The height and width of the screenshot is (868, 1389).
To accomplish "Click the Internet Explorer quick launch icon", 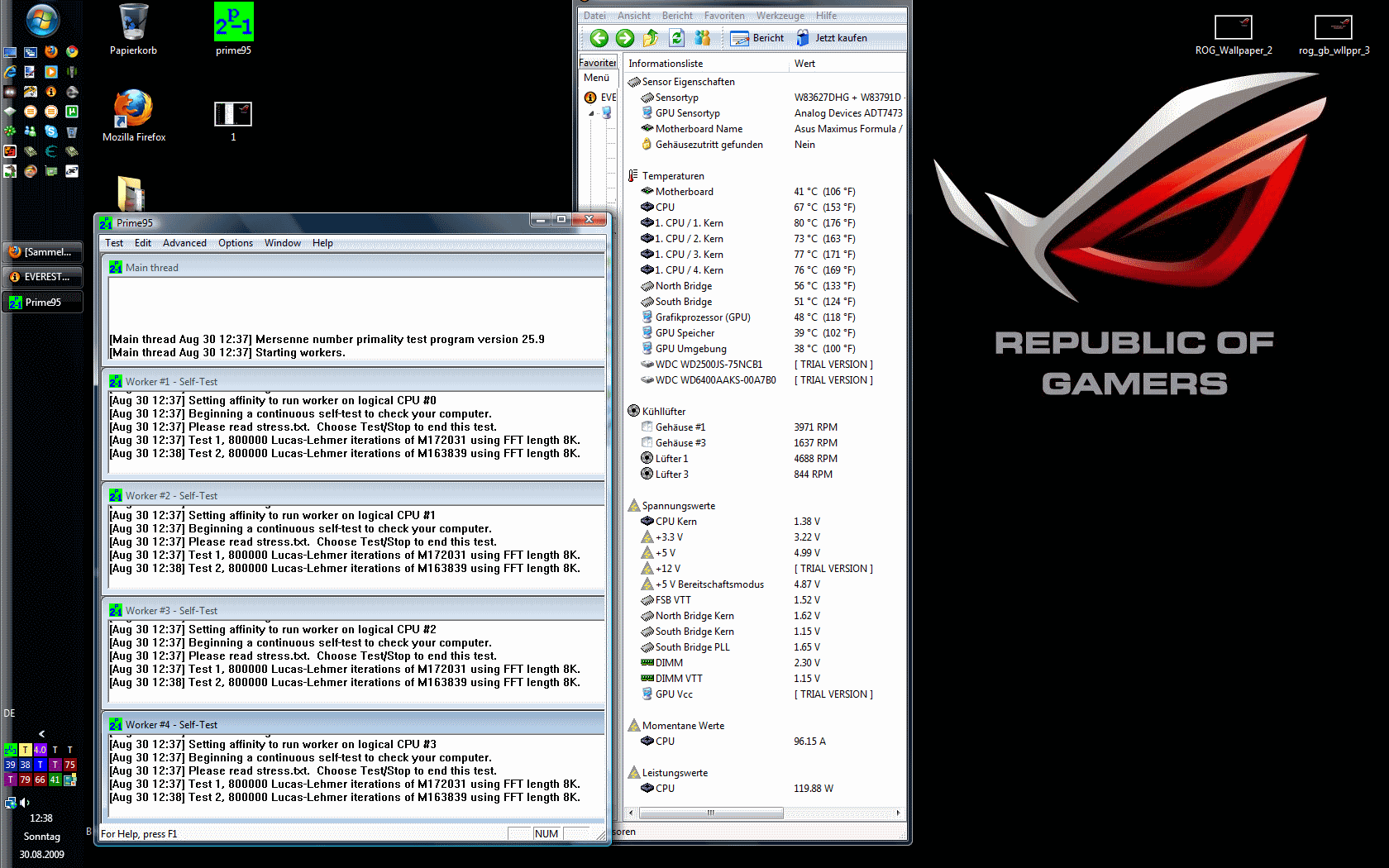I will 10,72.
